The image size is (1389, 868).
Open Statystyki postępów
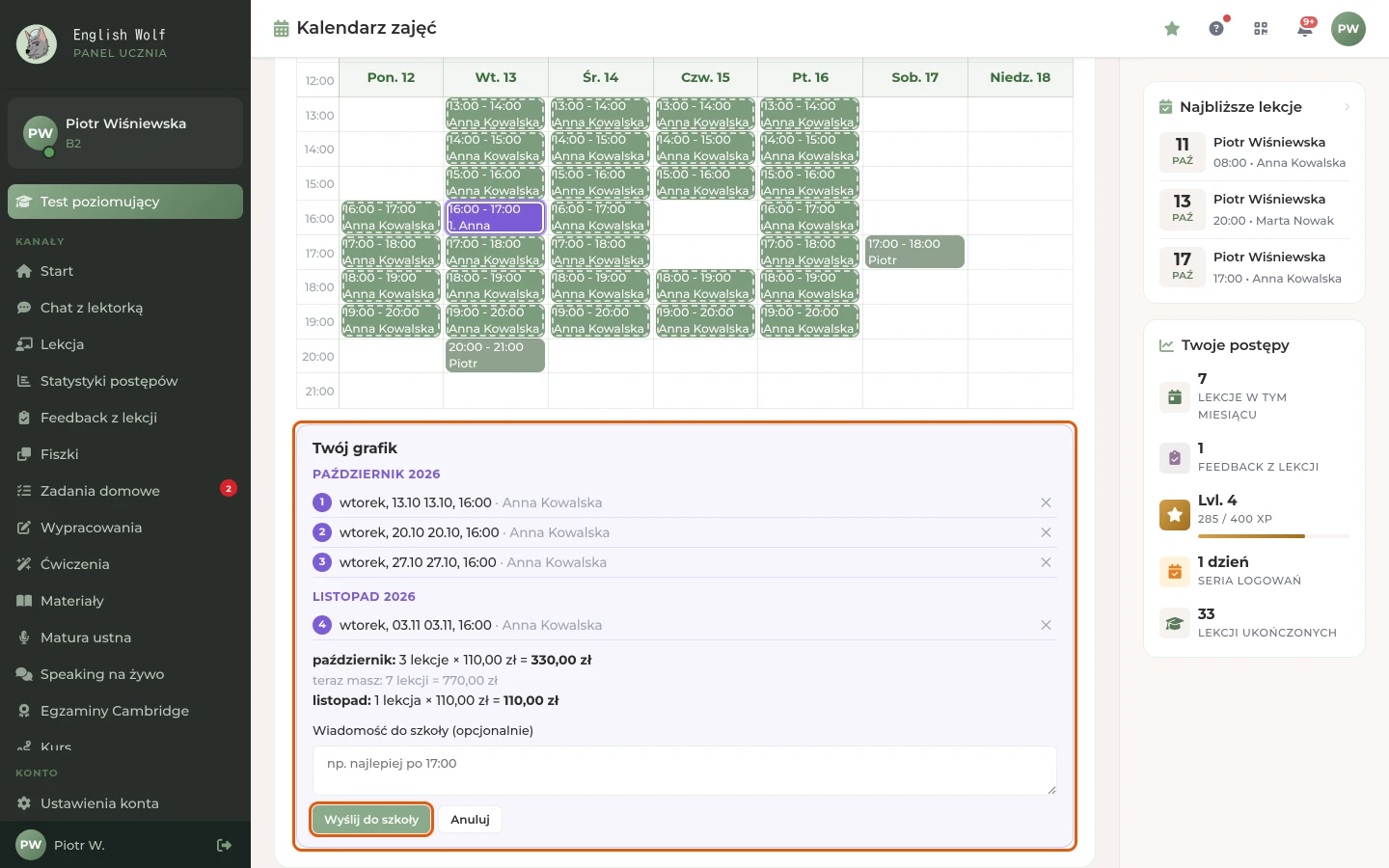[x=125, y=381]
